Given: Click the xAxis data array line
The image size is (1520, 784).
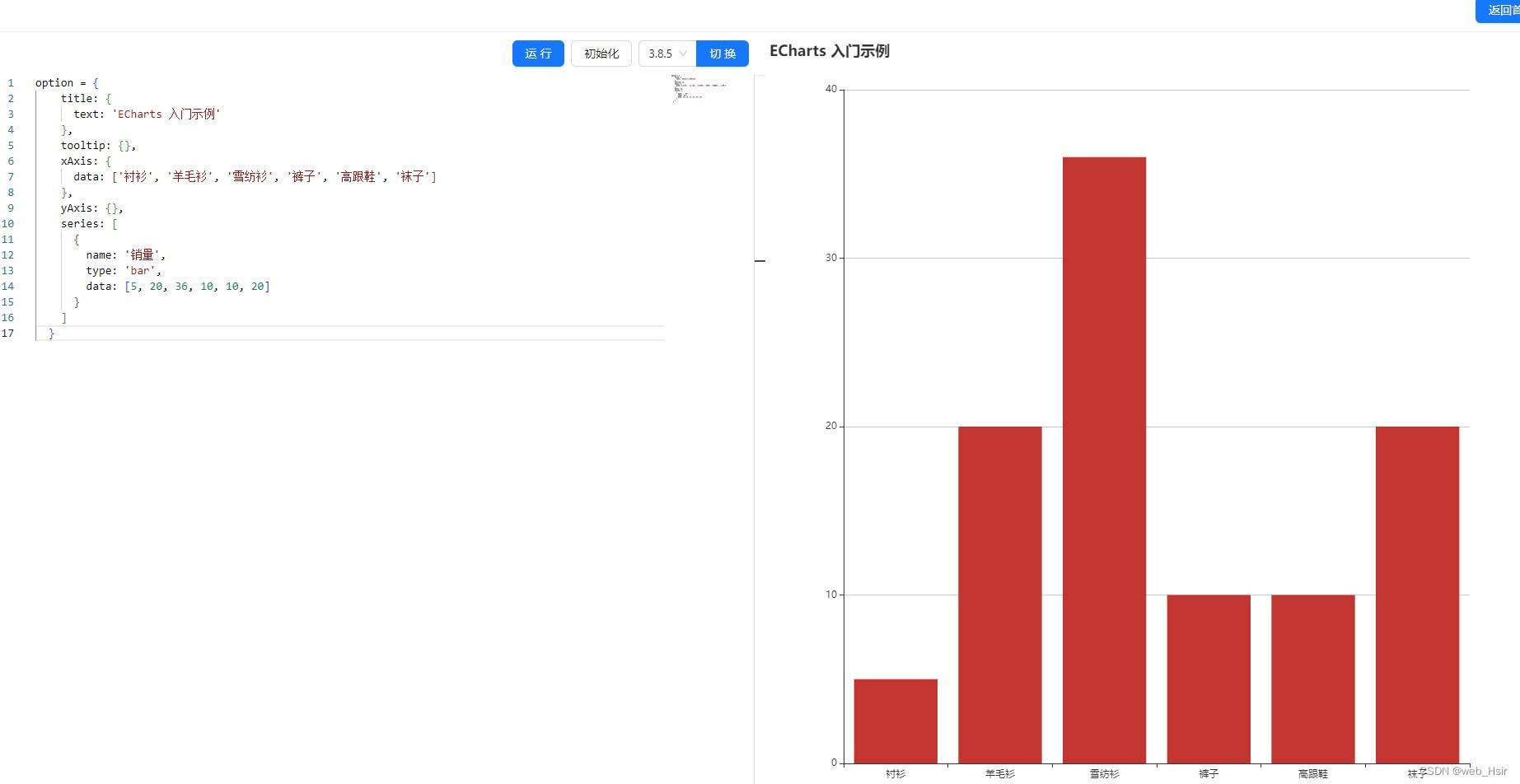Looking at the screenshot, I should pyautogui.click(x=255, y=176).
